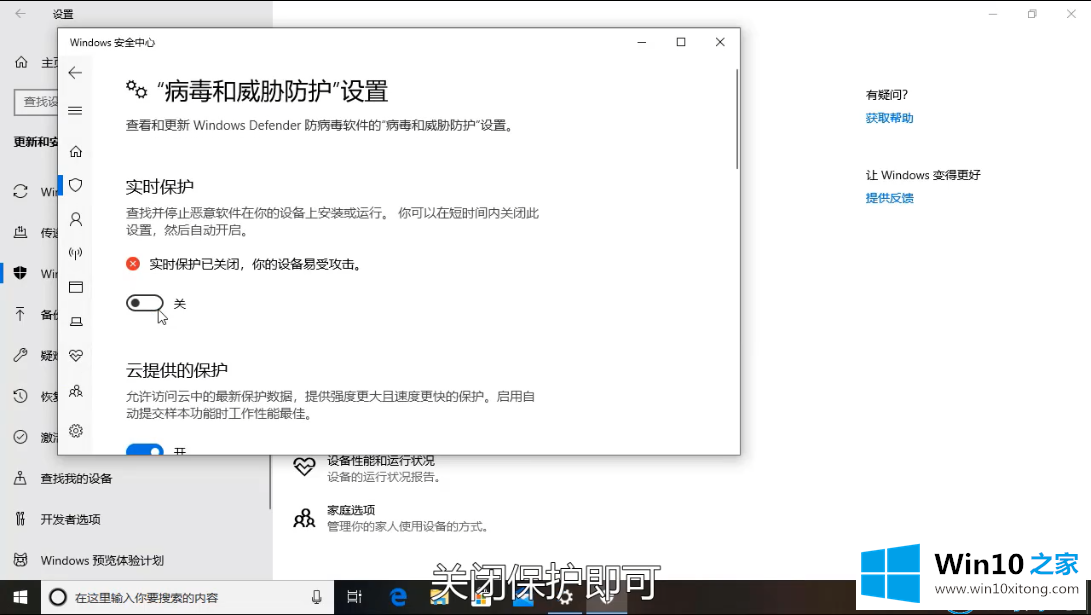The image size is (1091, 615).
Task: Click back arrow in Settings window
Action: click(x=21, y=13)
